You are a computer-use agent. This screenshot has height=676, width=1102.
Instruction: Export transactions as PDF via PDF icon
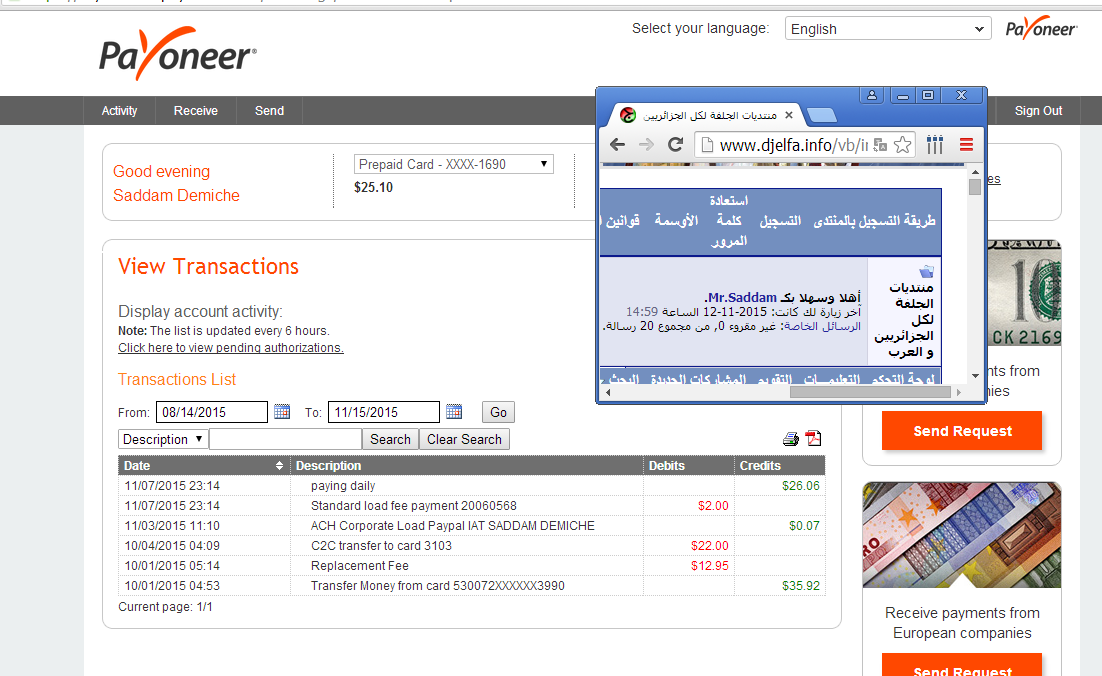pyautogui.click(x=814, y=438)
